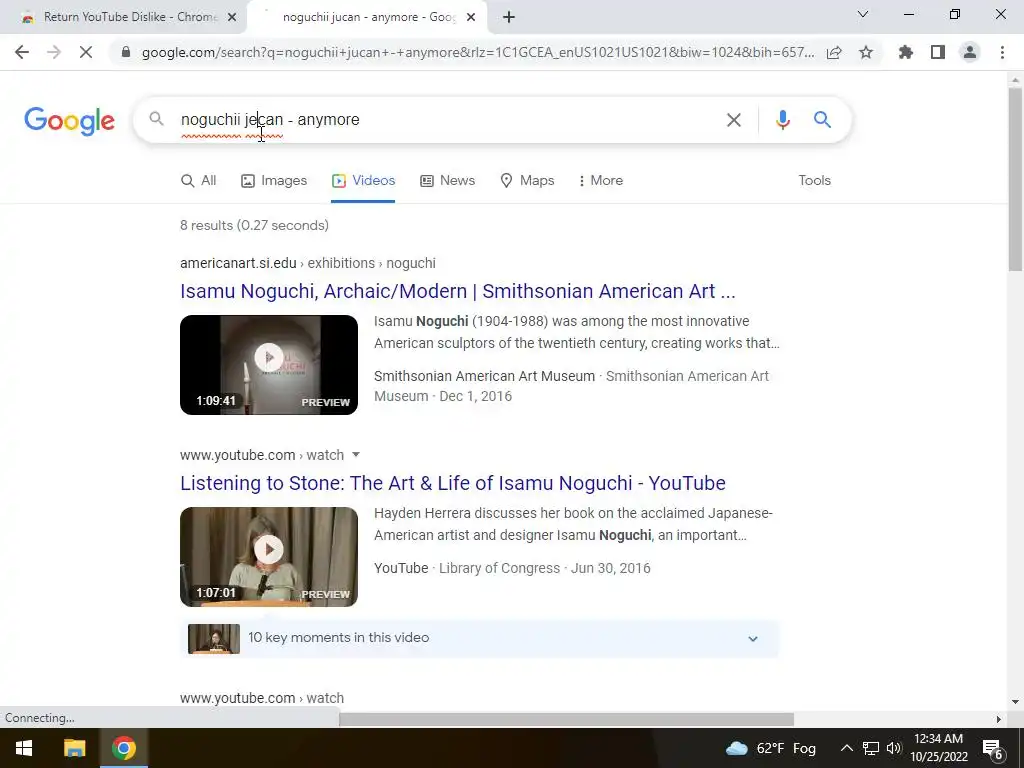Go back to the previous page
Screen dimensions: 1024x768
click(22, 52)
